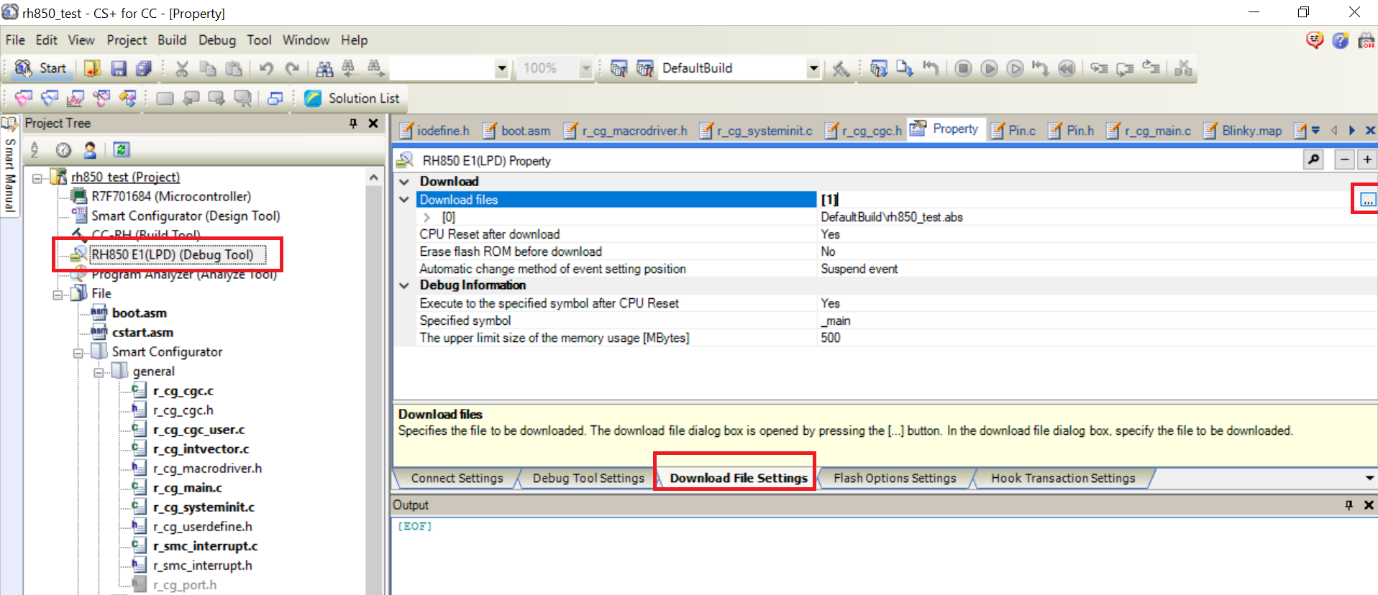
Task: Click the Rebuild Project icon beside DefaultBuild
Action: coord(645,69)
